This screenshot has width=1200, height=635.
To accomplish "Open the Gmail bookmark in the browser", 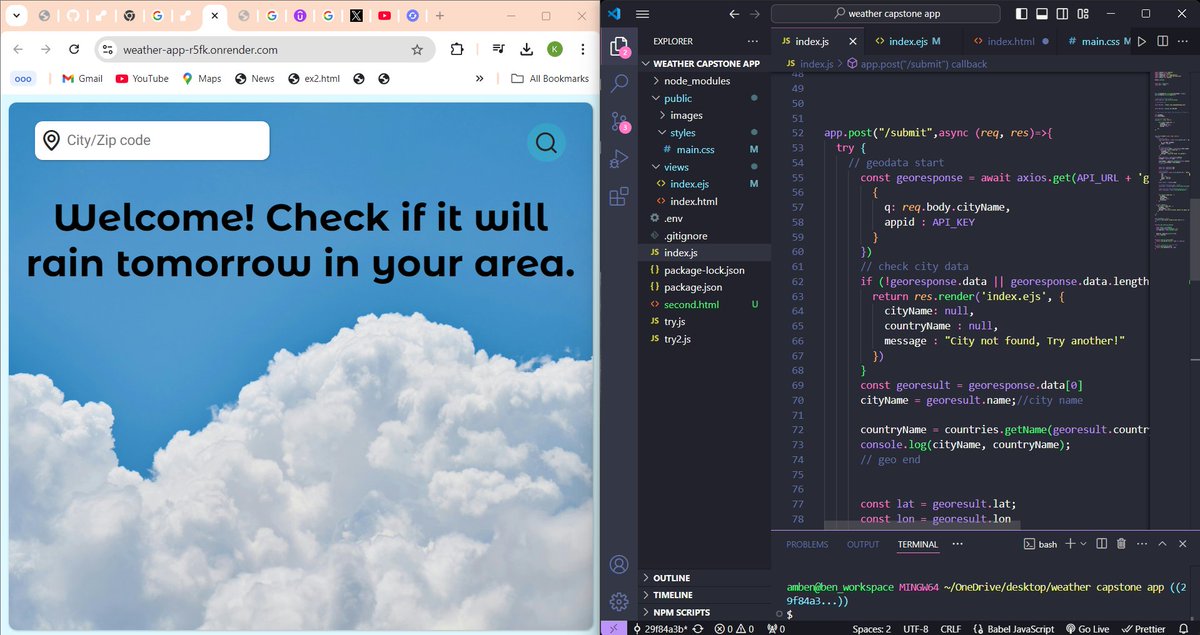I will point(81,78).
